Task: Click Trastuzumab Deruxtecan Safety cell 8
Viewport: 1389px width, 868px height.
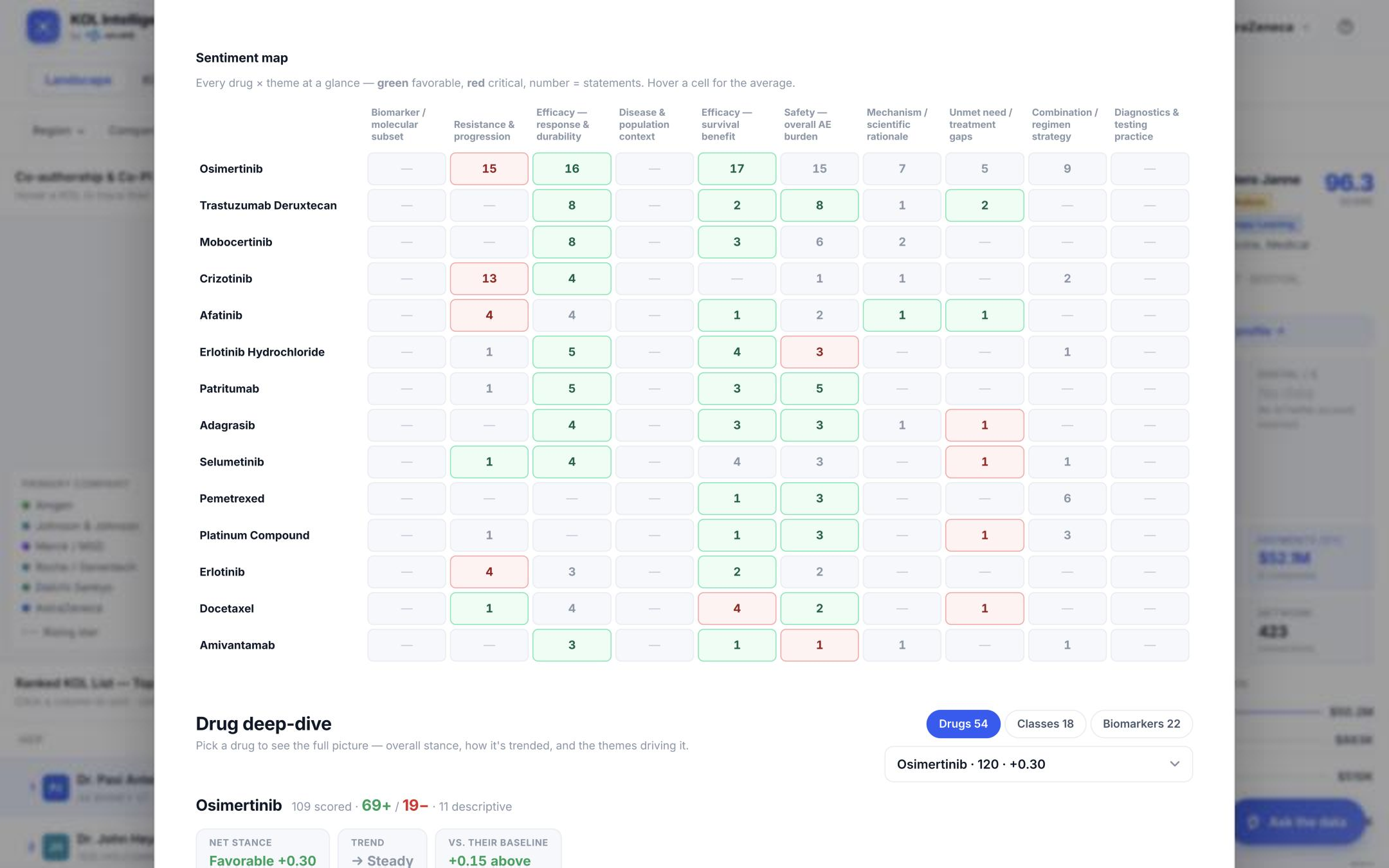Action: [x=819, y=205]
